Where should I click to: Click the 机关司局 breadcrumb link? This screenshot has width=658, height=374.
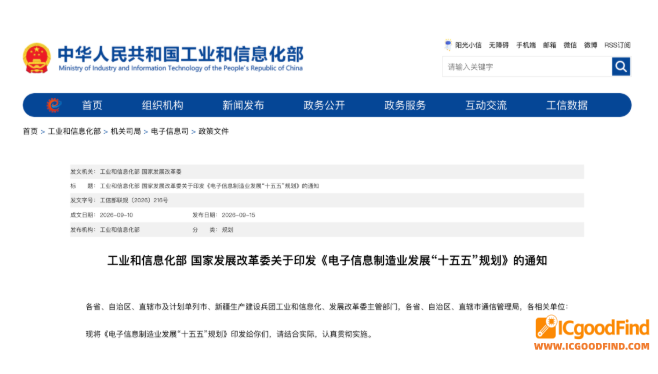click(125, 131)
